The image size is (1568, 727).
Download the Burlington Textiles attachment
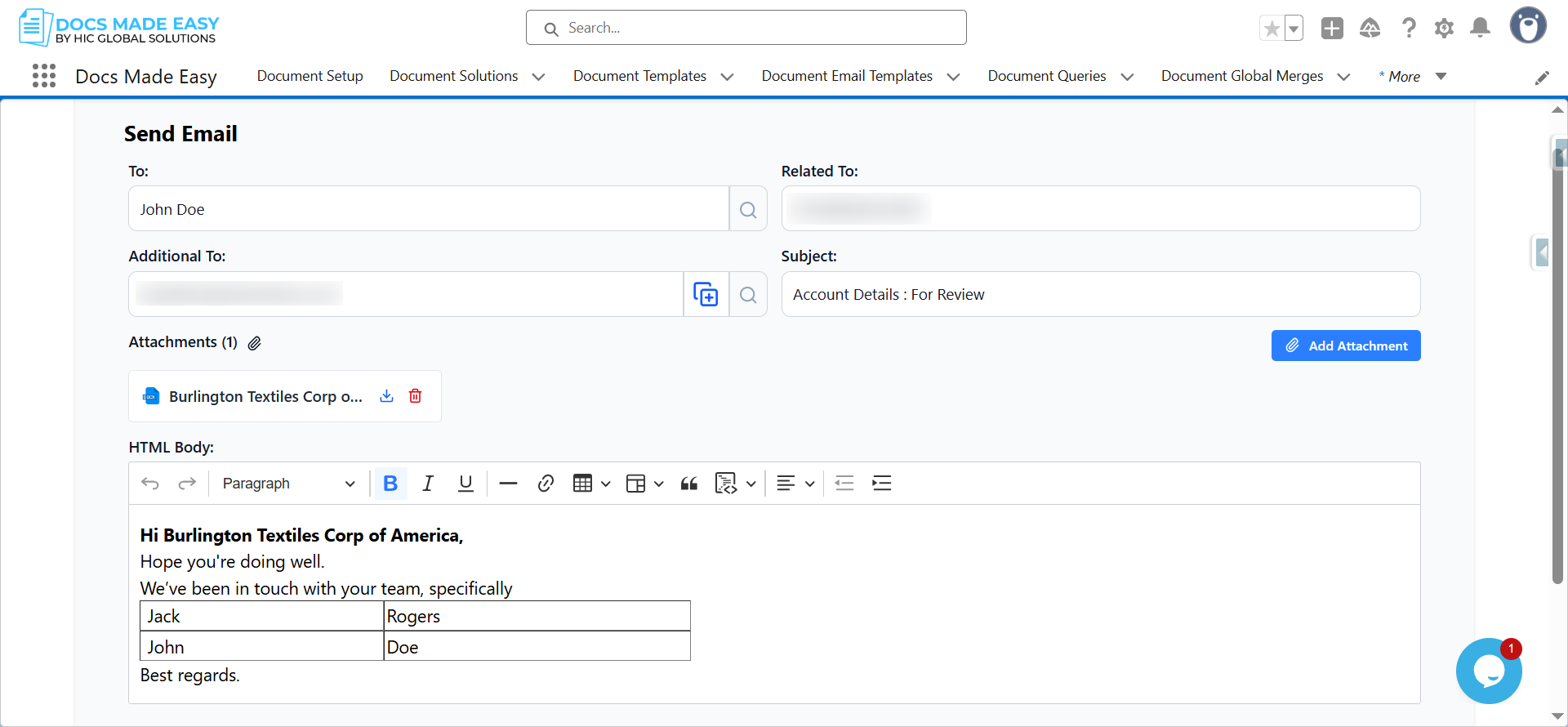pos(387,396)
